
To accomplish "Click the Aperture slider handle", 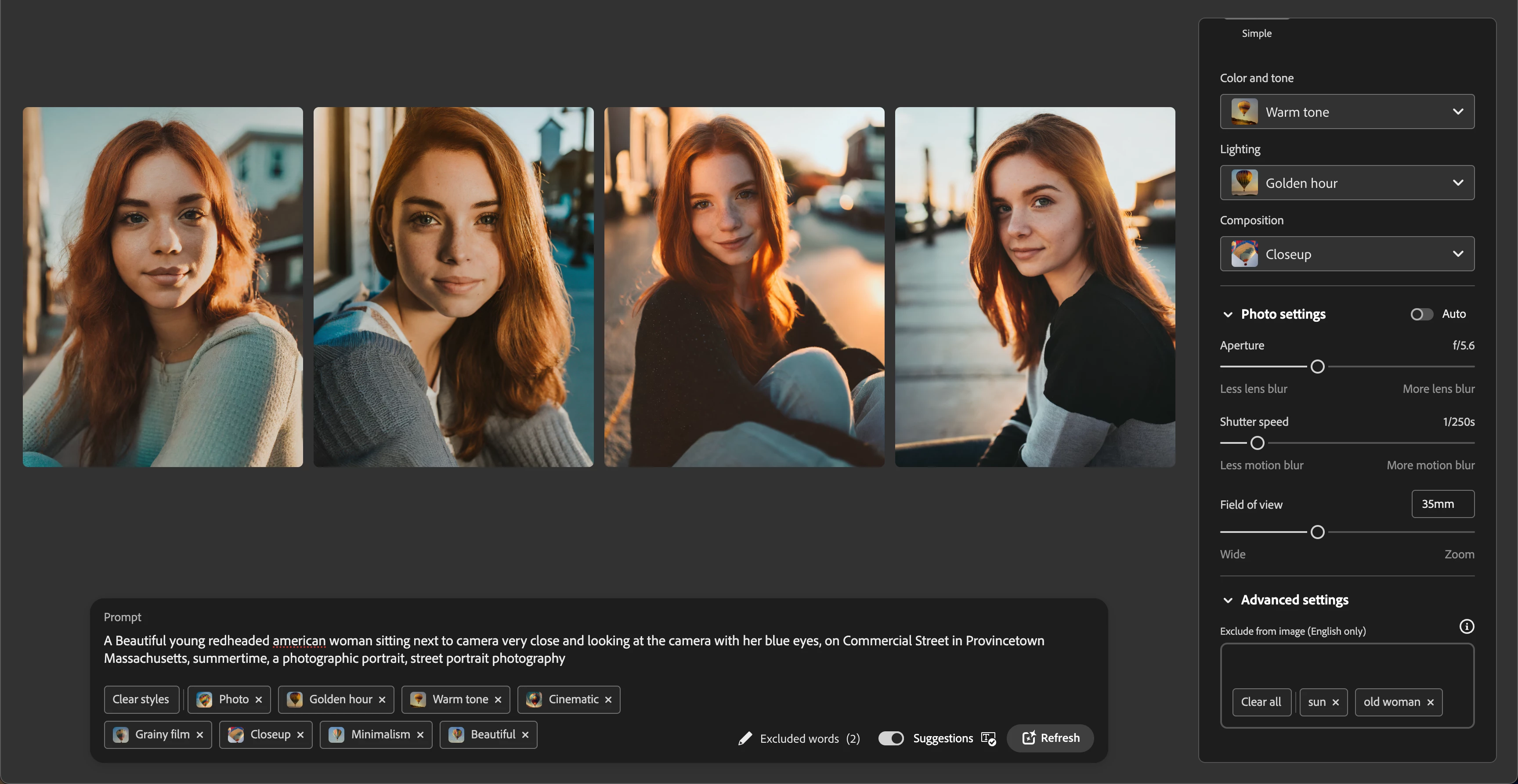I will pos(1317,367).
